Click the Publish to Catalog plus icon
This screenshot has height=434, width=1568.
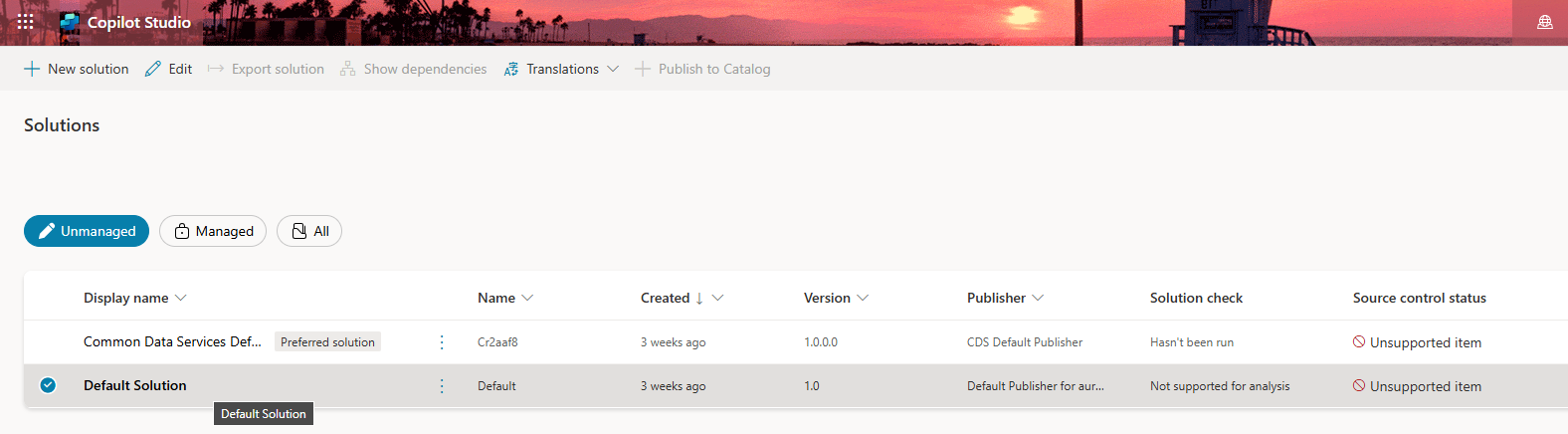point(643,69)
